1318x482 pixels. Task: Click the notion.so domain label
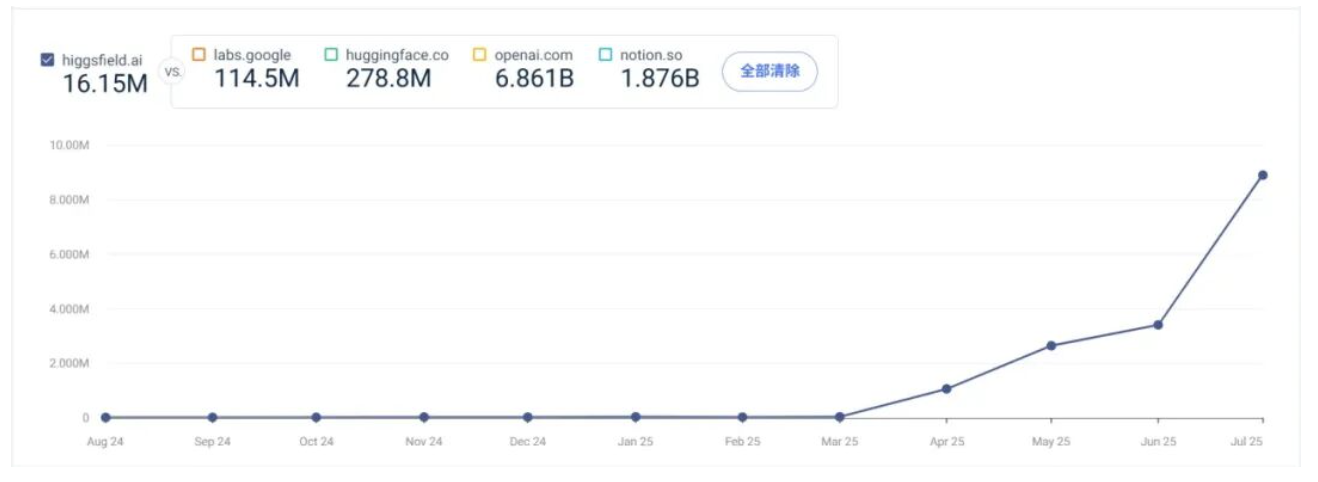[650, 55]
